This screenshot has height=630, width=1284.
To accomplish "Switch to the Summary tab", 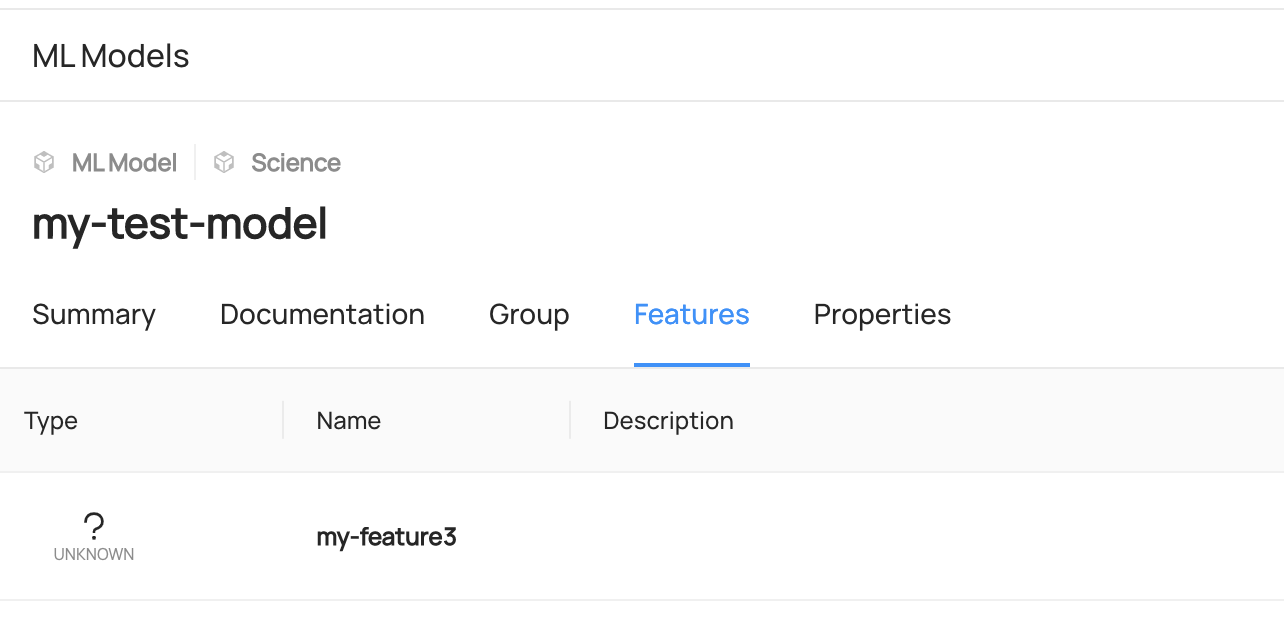I will coord(93,314).
